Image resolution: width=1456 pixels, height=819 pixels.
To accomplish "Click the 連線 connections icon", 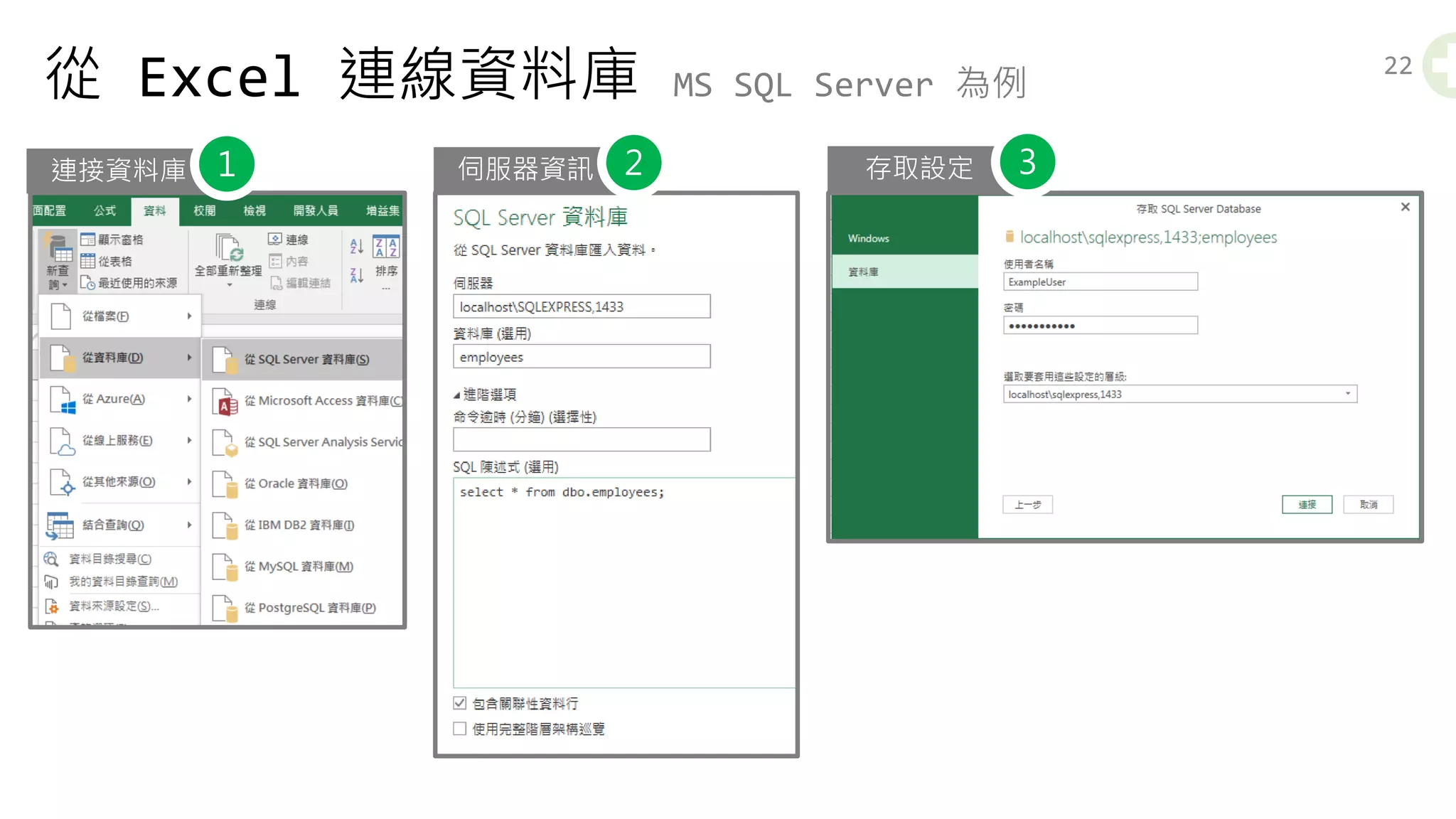I will [x=275, y=239].
